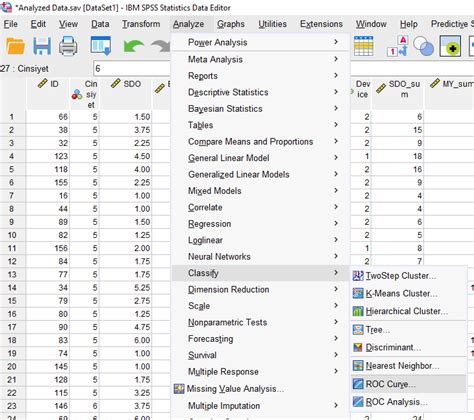Select the Classify menu entry
Viewport: 474px width, 420px height.
coord(261,273)
